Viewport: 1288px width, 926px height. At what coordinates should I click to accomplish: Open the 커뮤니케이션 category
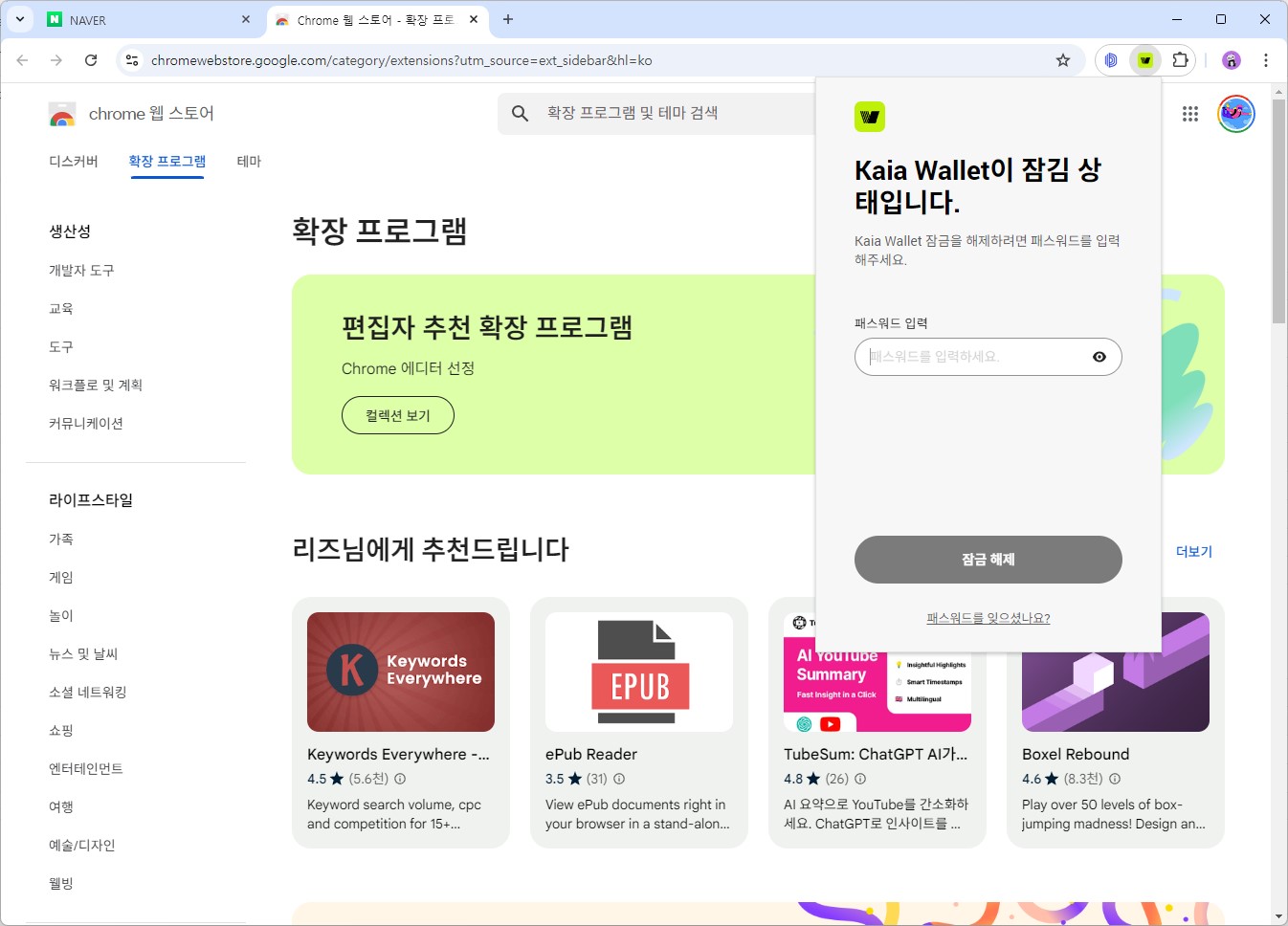pos(86,424)
